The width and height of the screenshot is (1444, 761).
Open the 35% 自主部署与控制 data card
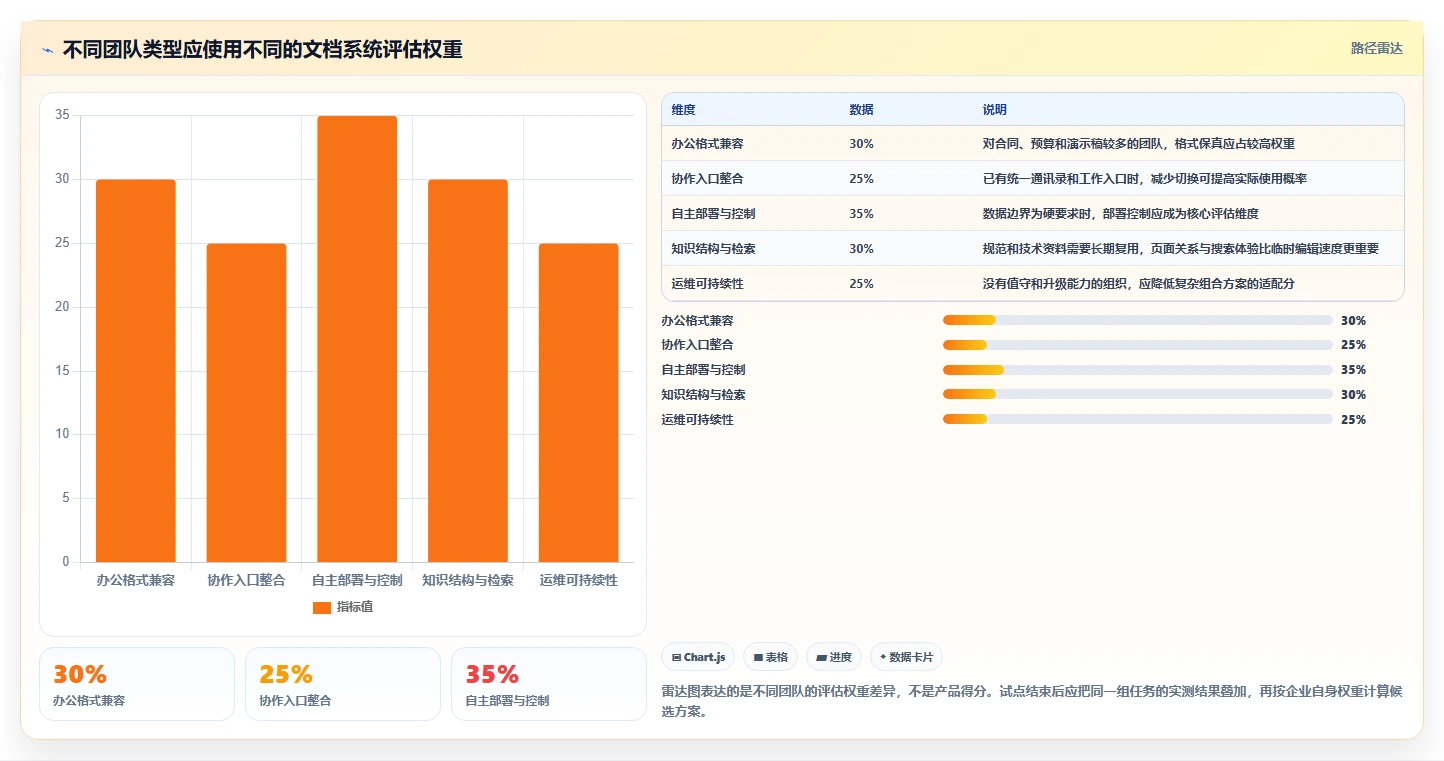click(x=549, y=684)
